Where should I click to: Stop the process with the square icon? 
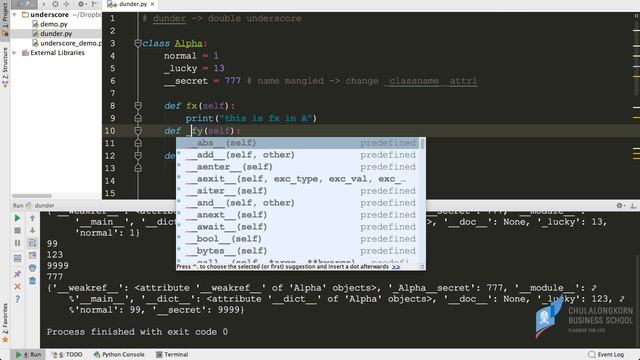coord(17,231)
